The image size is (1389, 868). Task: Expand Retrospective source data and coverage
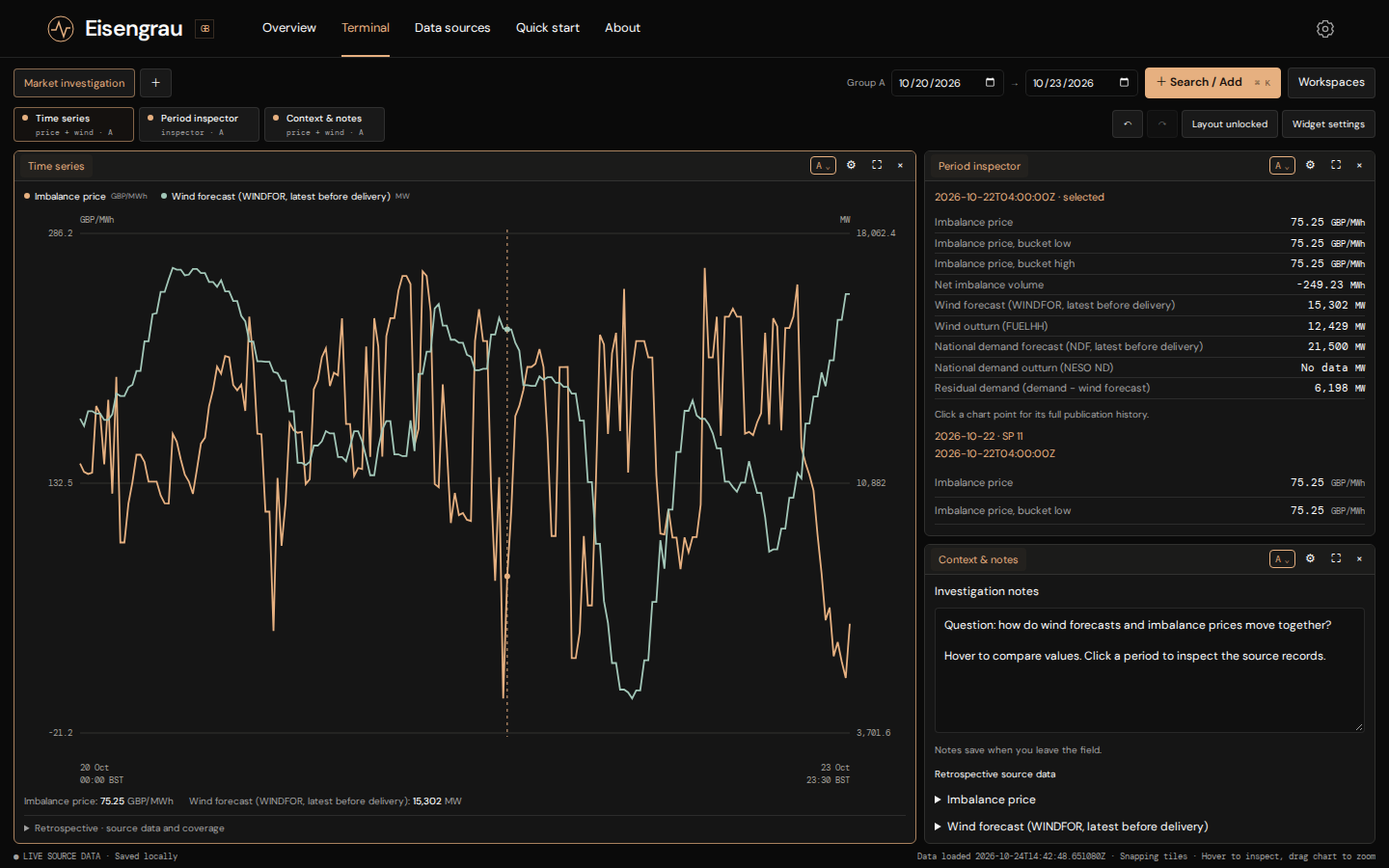[124, 828]
